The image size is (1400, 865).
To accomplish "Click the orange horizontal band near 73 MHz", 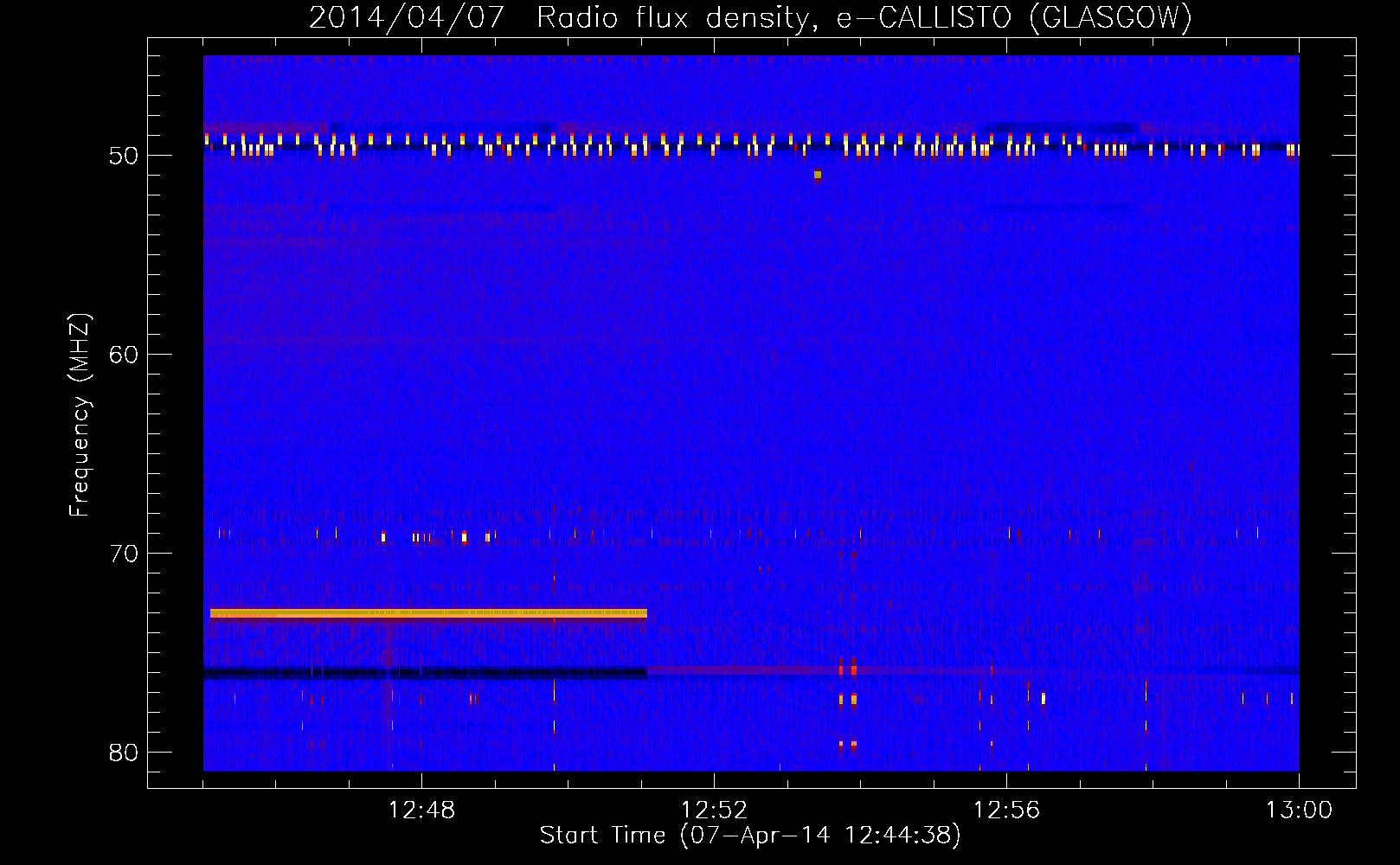I will [428, 613].
